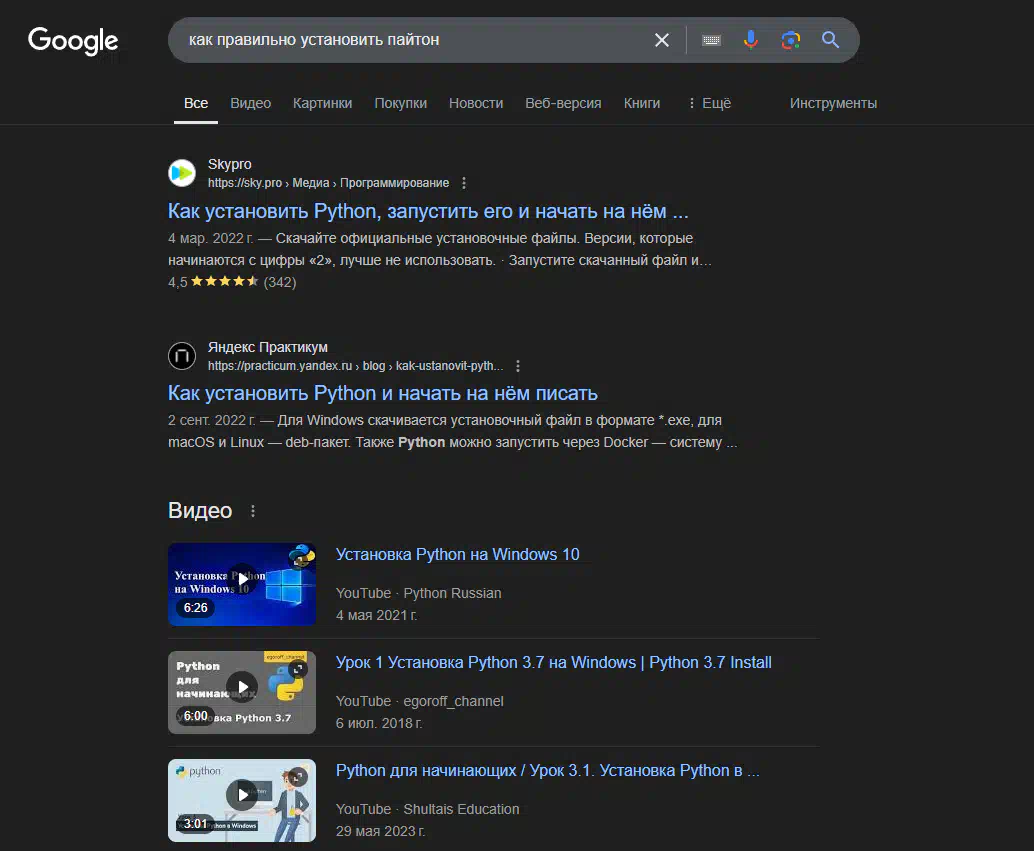The width and height of the screenshot is (1034, 851).
Task: Open three-dot menu beside Видео heading
Action: click(x=253, y=511)
